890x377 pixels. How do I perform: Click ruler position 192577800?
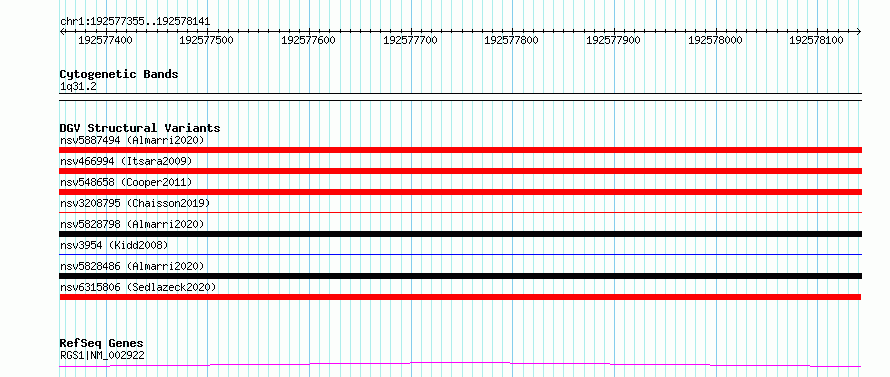(x=511, y=40)
